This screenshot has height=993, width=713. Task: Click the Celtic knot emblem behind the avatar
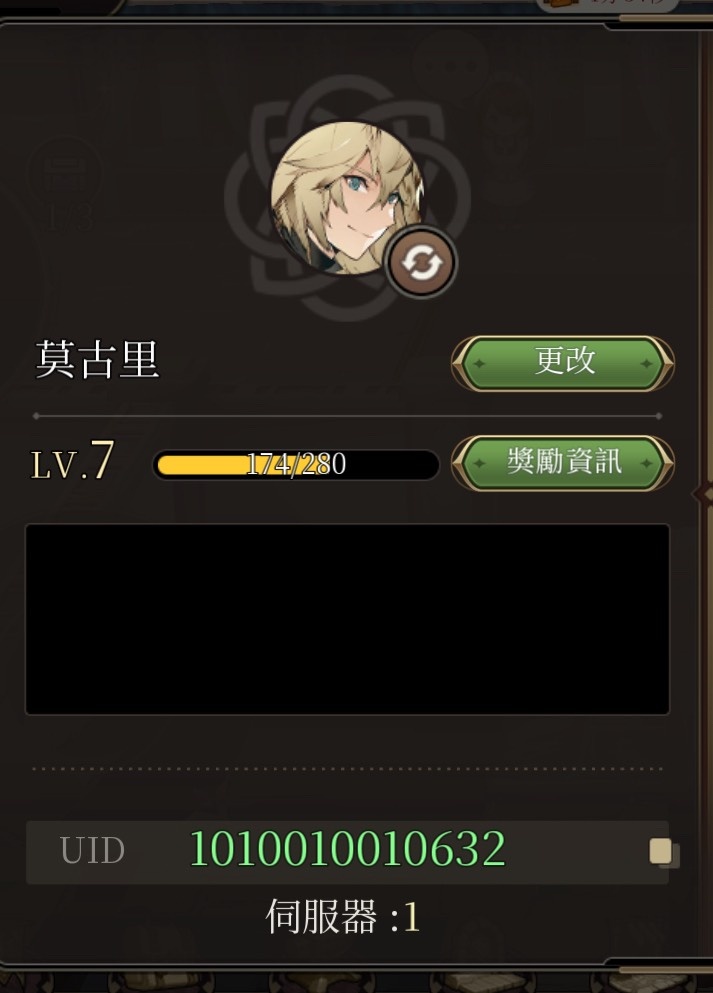347,197
